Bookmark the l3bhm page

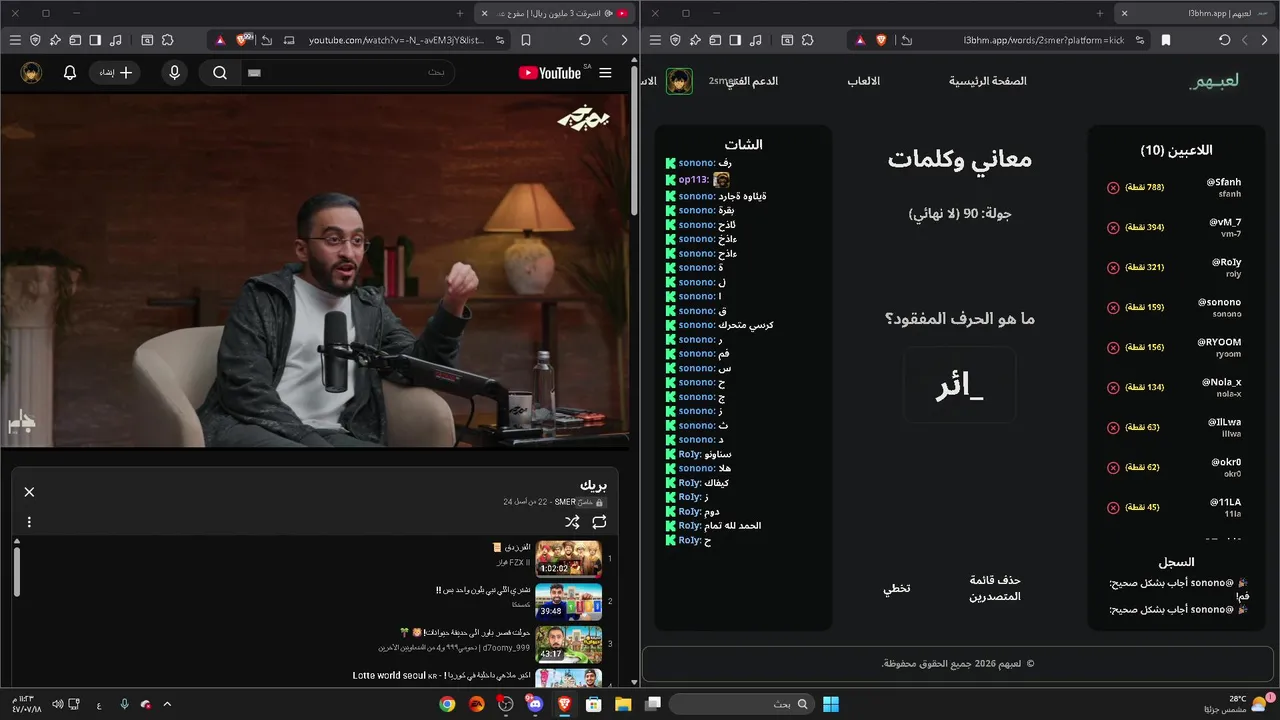tap(1166, 40)
